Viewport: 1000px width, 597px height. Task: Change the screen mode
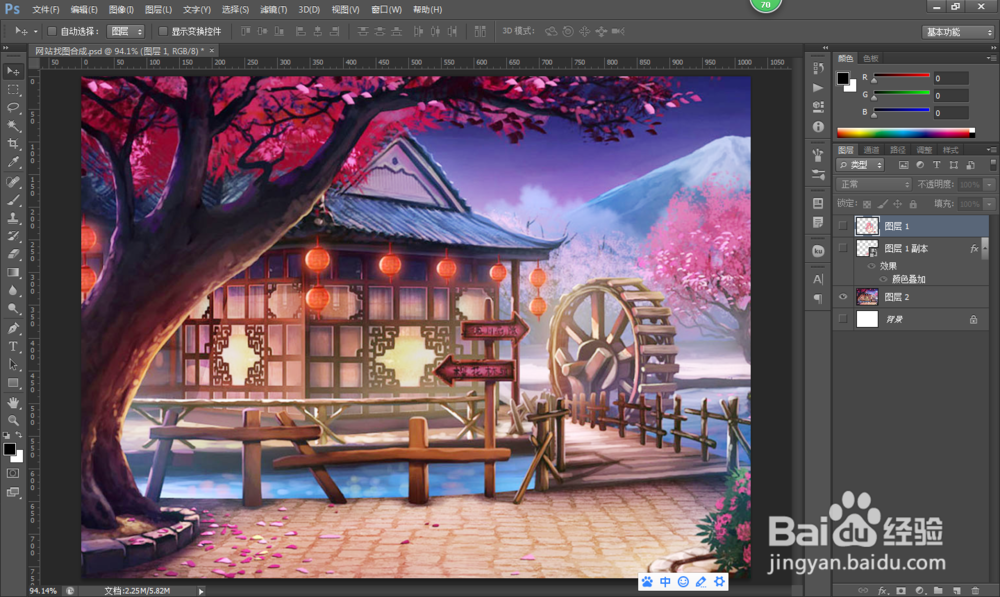pyautogui.click(x=13, y=492)
